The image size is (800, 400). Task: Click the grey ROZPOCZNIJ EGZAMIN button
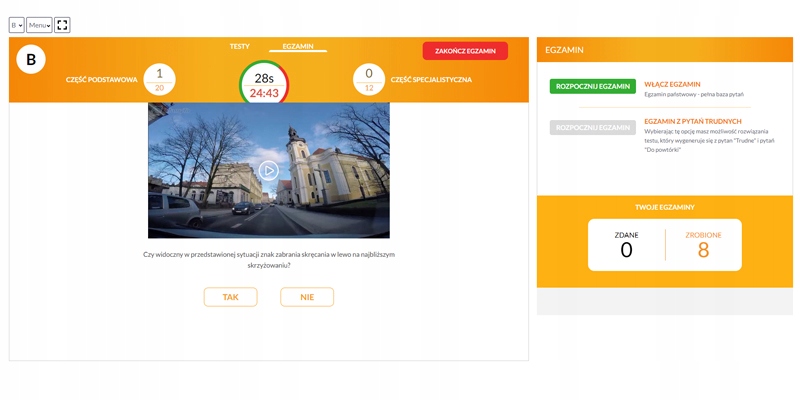pyautogui.click(x=593, y=128)
